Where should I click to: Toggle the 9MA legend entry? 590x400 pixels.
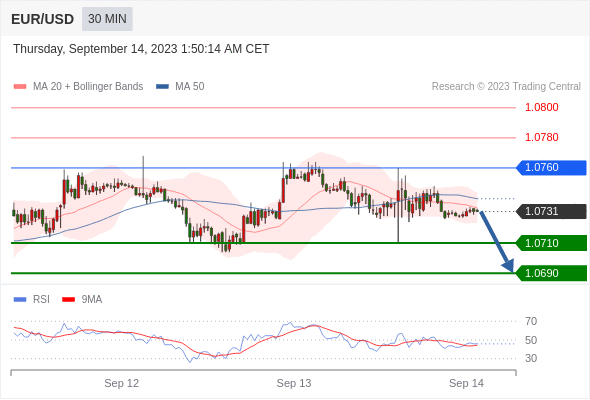[x=82, y=300]
